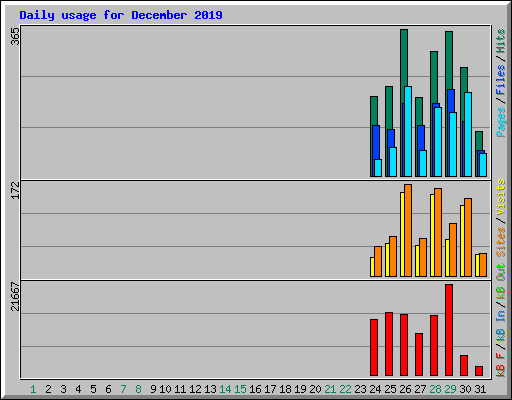This screenshot has width=512, height=400.
Task: Click the "Sites" legend label
Action: pyautogui.click(x=501, y=241)
